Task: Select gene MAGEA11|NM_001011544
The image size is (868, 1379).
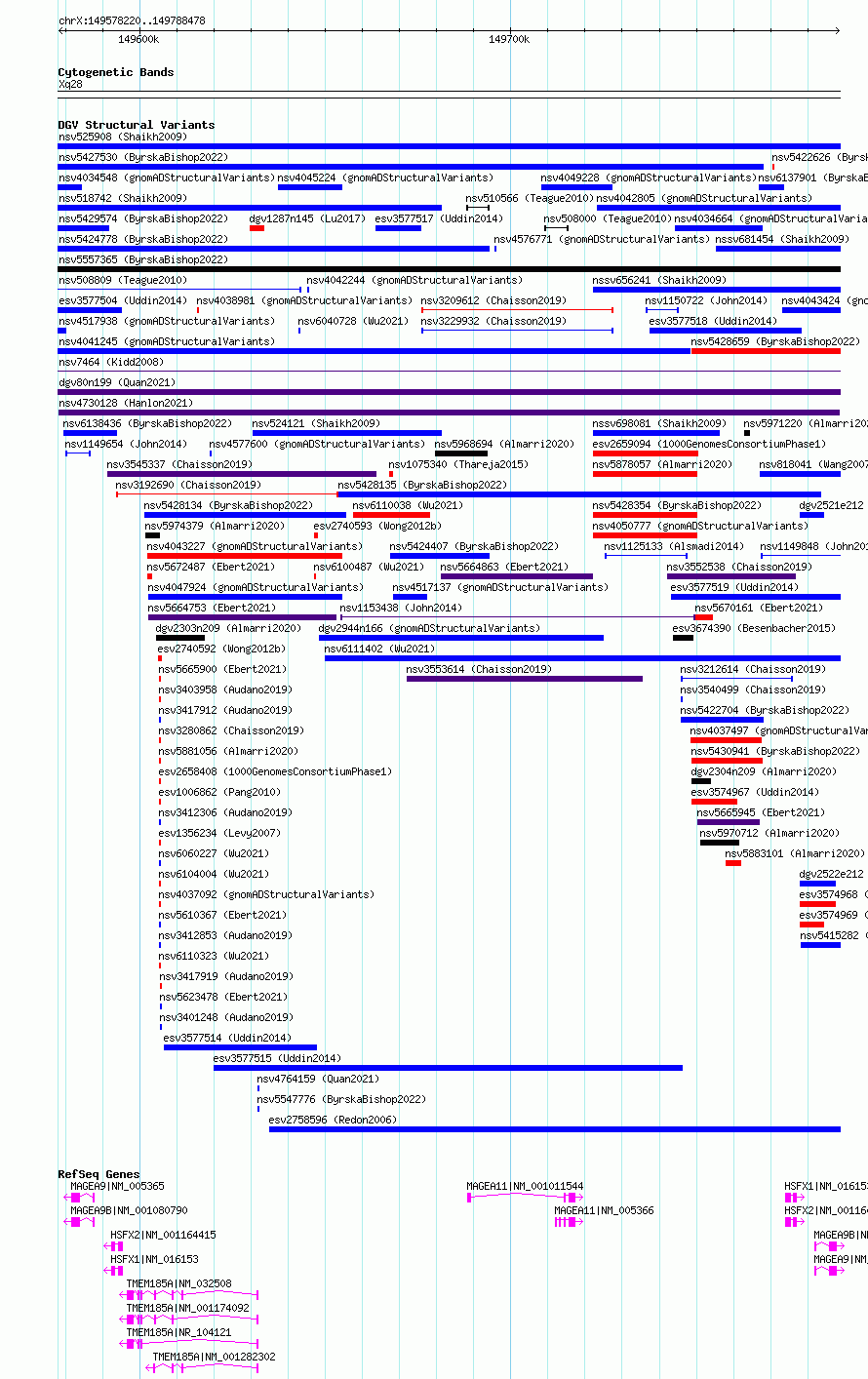Action: tap(526, 1187)
